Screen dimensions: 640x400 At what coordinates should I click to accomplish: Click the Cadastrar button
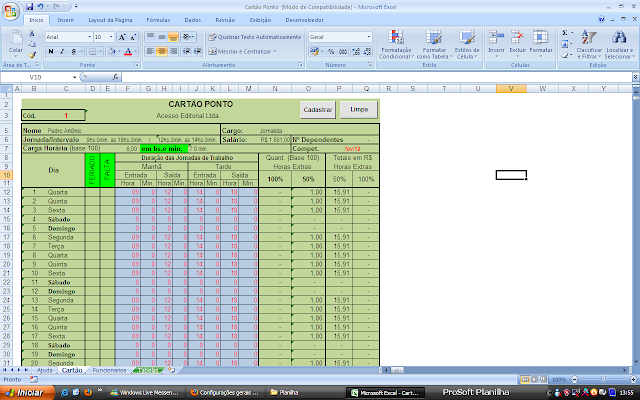318,110
